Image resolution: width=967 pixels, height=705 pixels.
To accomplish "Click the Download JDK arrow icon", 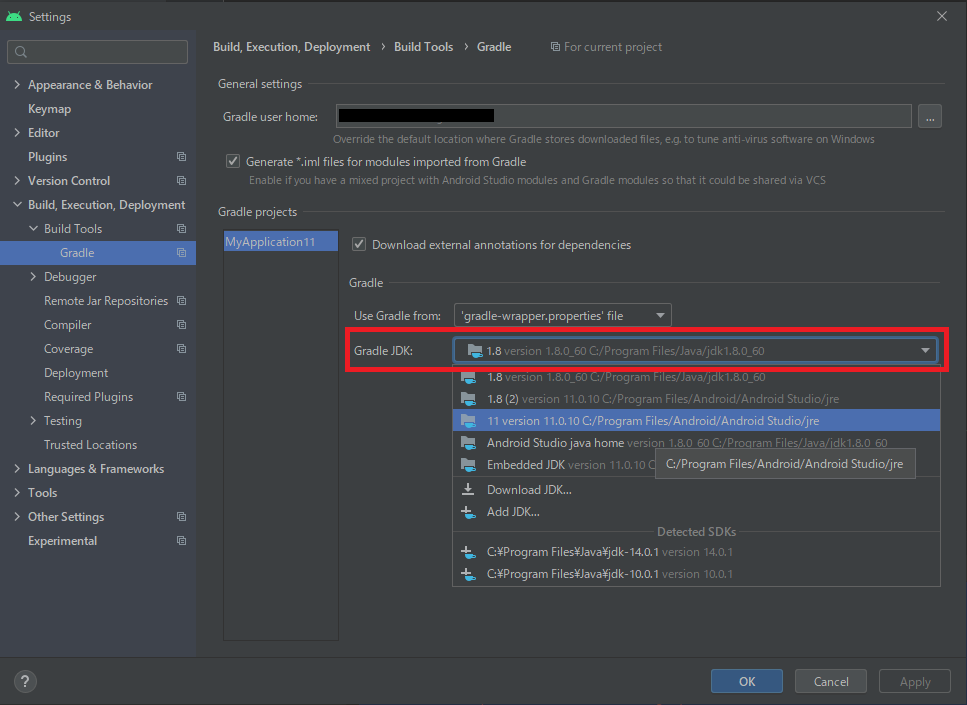I will (468, 490).
